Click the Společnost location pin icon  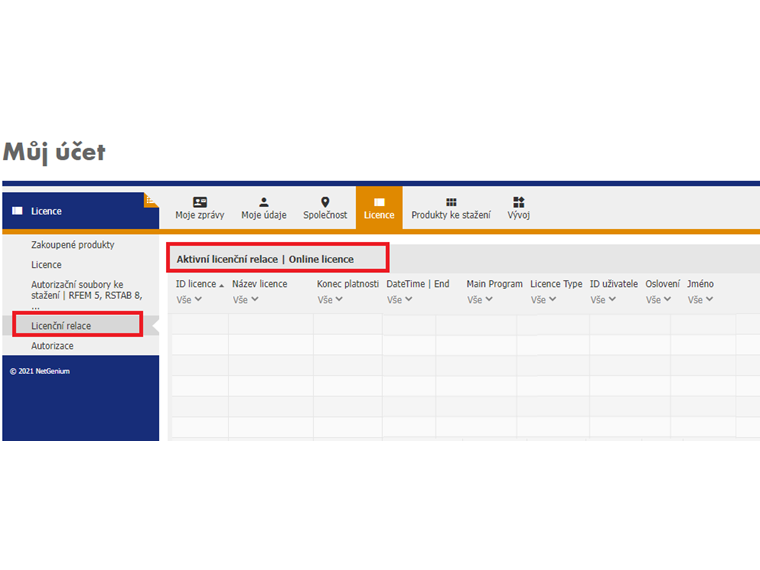pos(325,202)
